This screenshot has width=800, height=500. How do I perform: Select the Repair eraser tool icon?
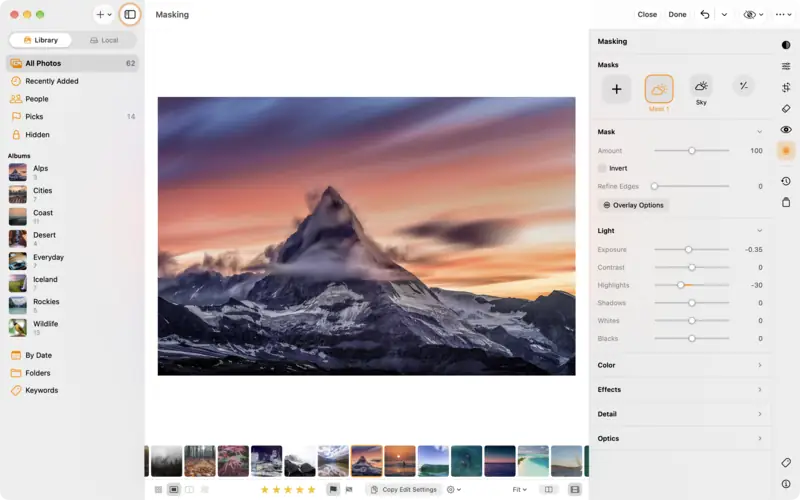786,109
